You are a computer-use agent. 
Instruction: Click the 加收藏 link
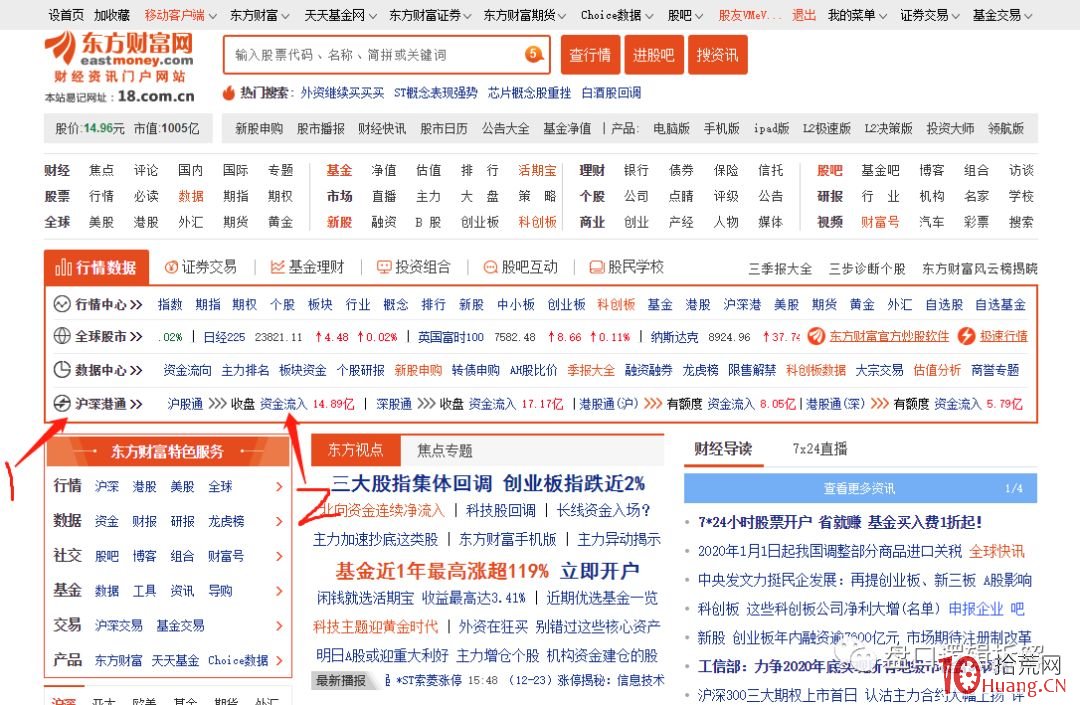pyautogui.click(x=112, y=15)
